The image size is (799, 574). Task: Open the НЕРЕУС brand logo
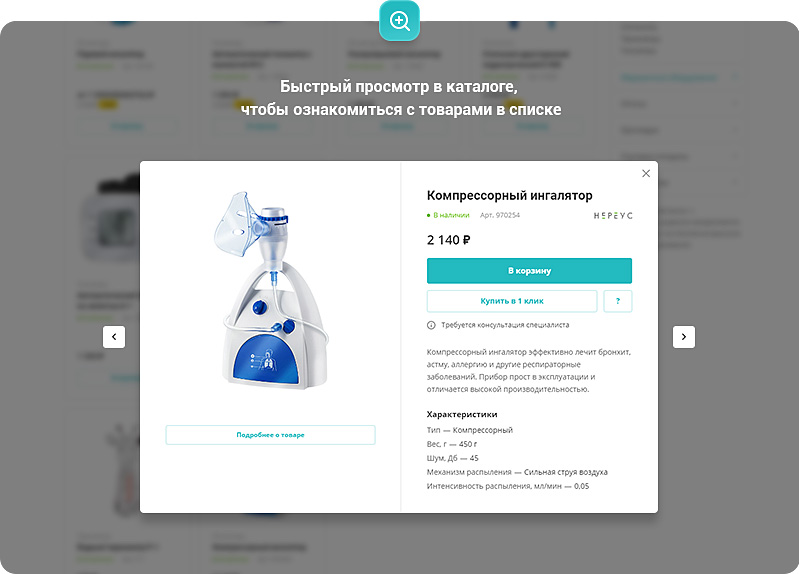pos(613,216)
